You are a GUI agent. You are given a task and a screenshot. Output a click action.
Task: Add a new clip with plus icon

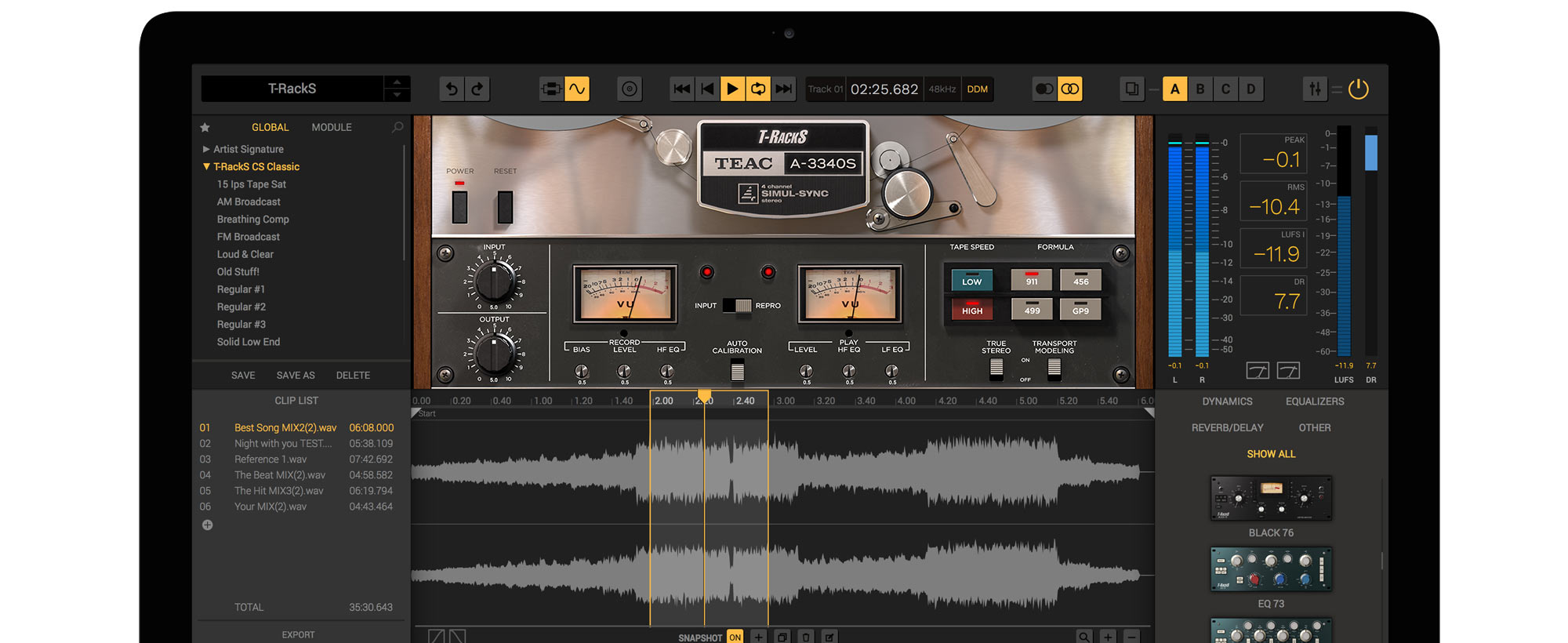point(207,525)
